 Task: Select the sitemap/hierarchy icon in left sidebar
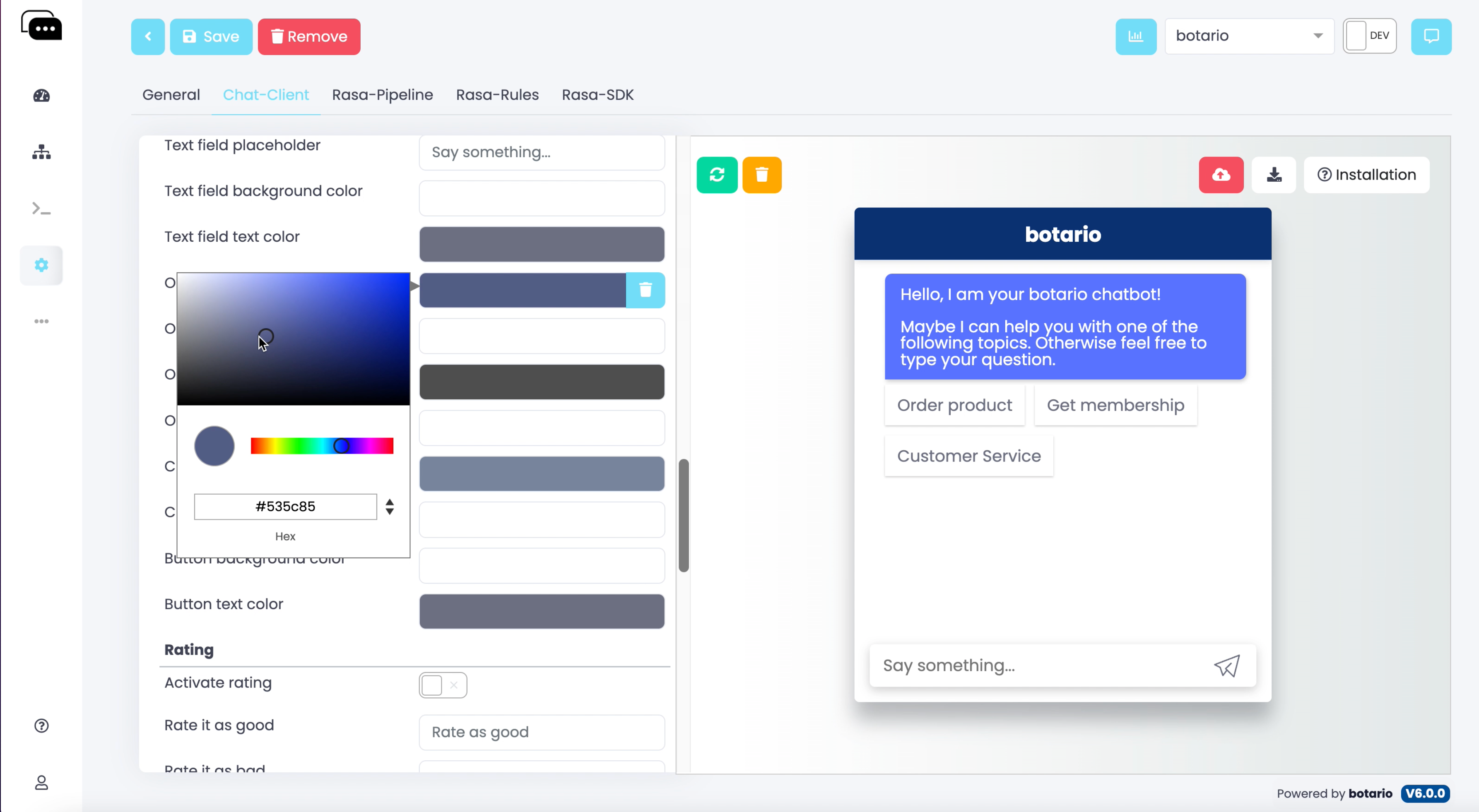tap(41, 151)
